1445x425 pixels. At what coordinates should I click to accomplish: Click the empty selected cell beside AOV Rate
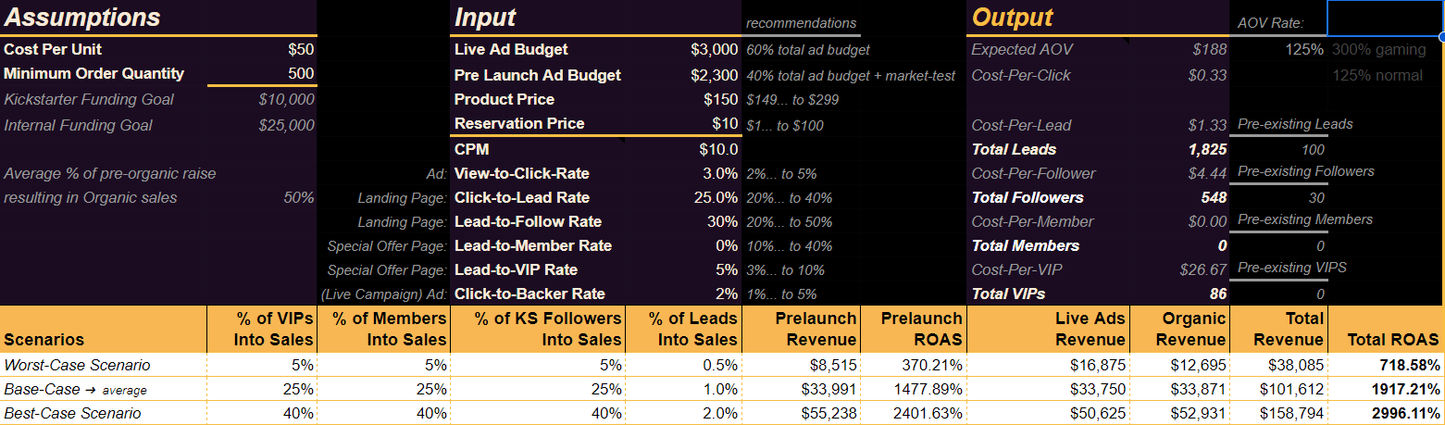point(1384,18)
